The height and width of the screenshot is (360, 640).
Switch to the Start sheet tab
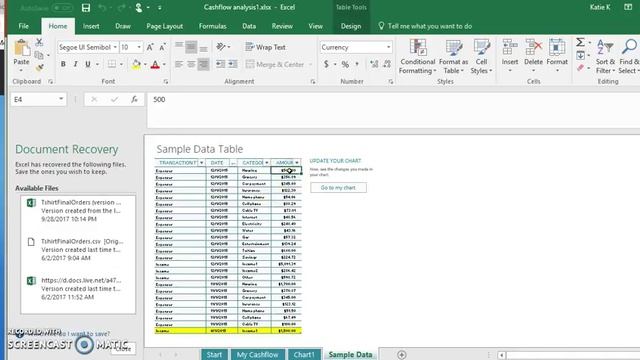point(214,354)
